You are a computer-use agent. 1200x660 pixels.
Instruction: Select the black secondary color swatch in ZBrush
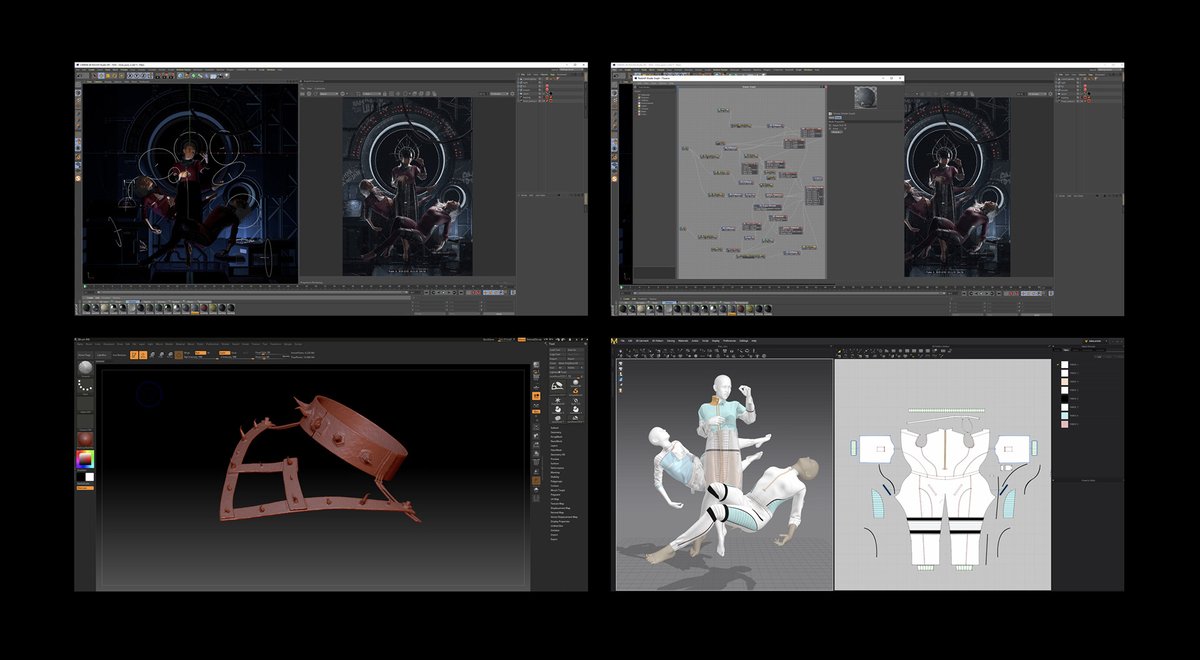pos(81,477)
